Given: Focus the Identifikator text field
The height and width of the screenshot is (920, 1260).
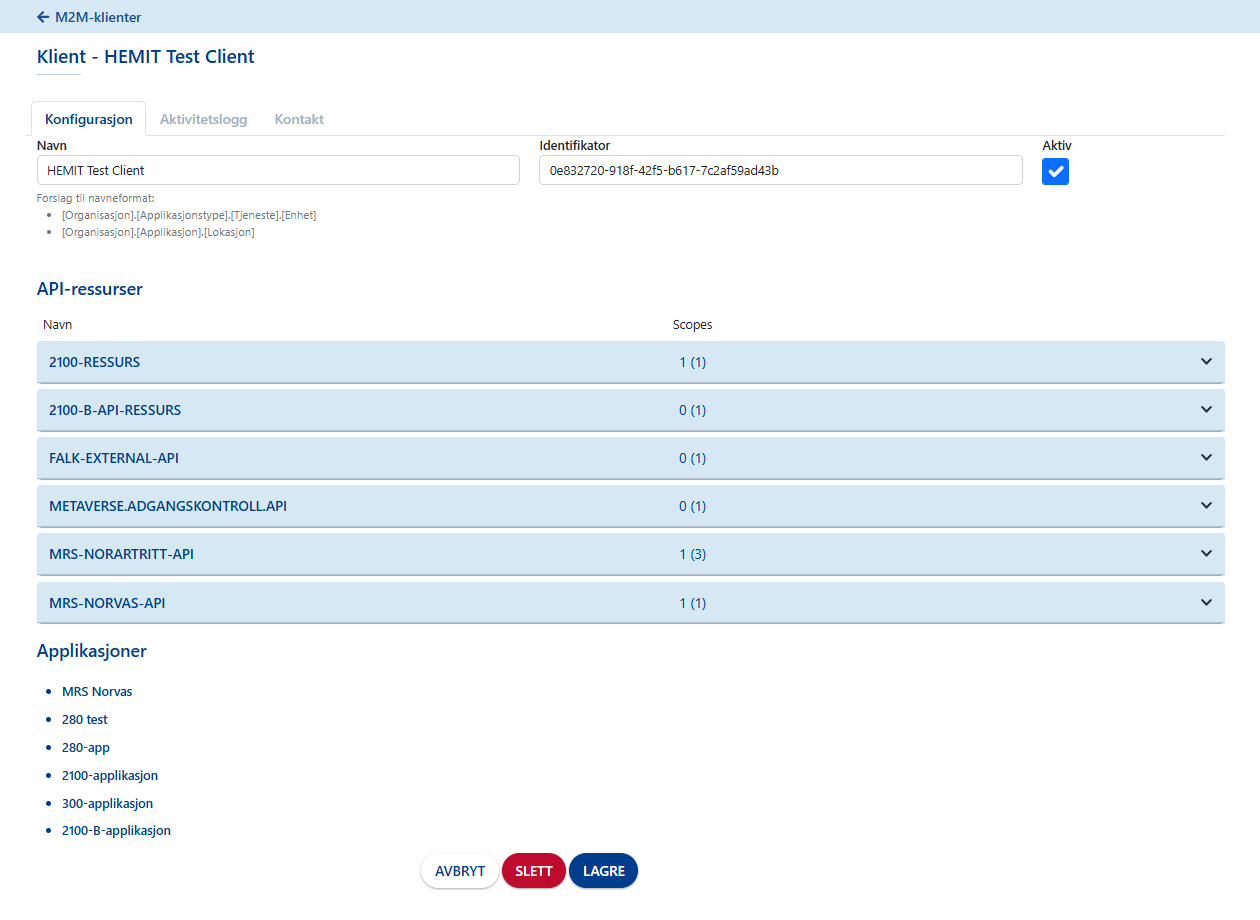Looking at the screenshot, I should (780, 170).
